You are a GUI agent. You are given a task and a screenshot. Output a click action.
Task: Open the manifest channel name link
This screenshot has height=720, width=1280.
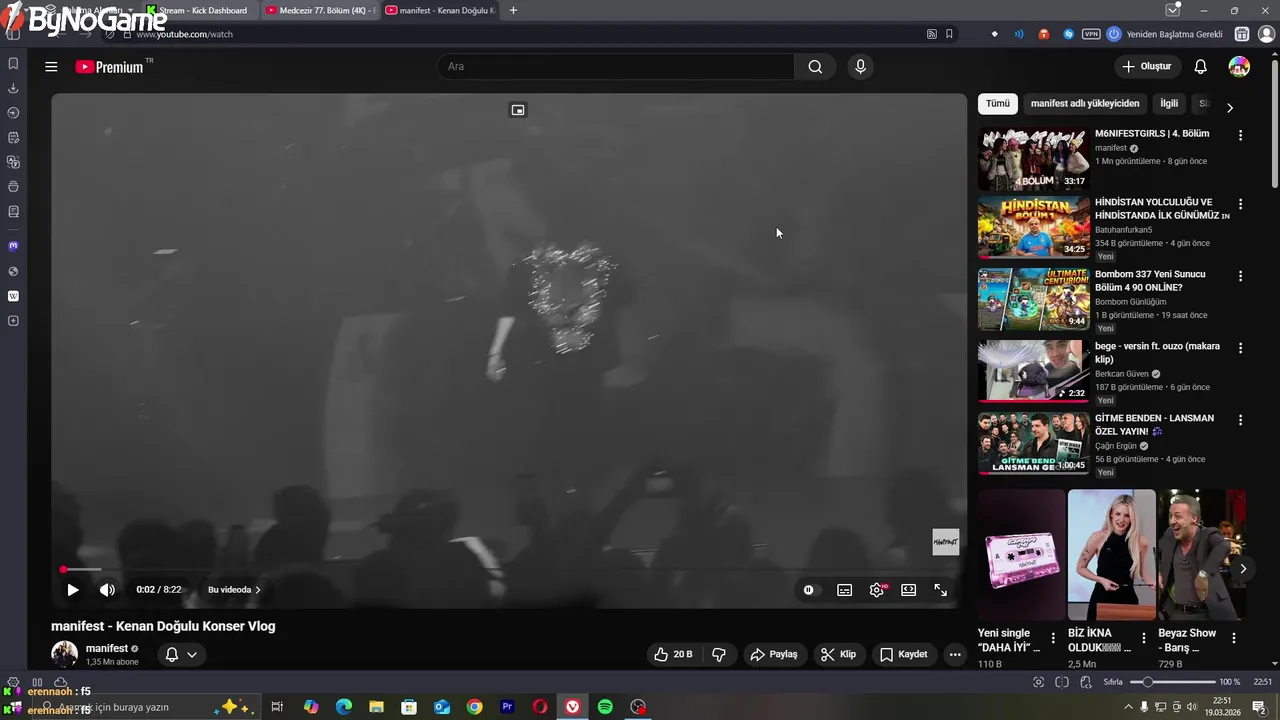coord(107,649)
